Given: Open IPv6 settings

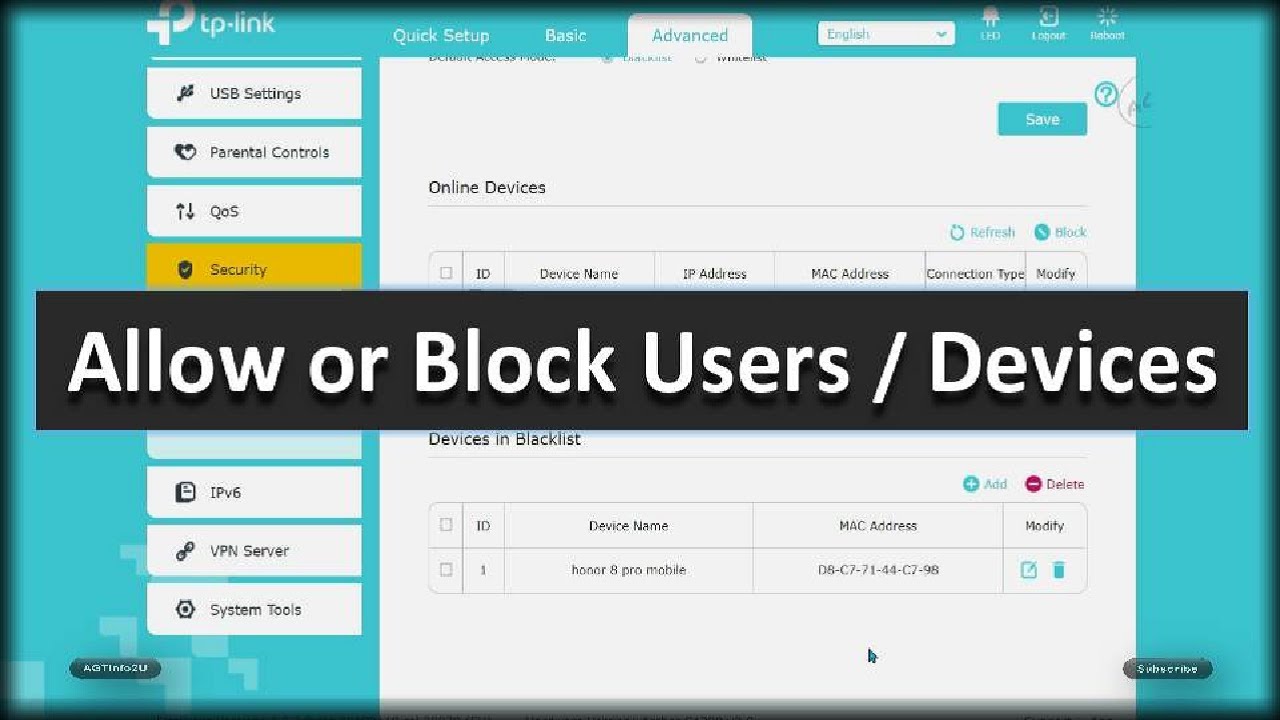Looking at the screenshot, I should pos(254,492).
